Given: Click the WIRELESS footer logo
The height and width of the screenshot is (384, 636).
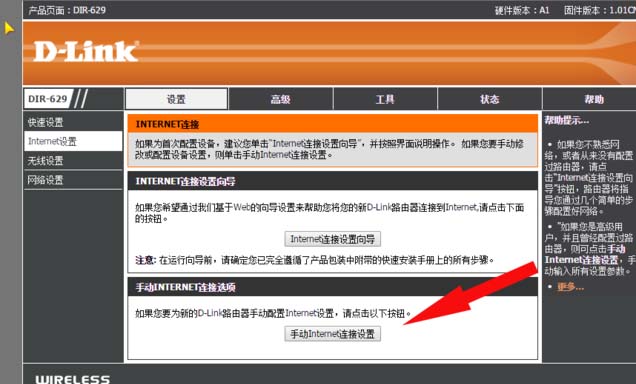Looking at the screenshot, I should point(73,379).
